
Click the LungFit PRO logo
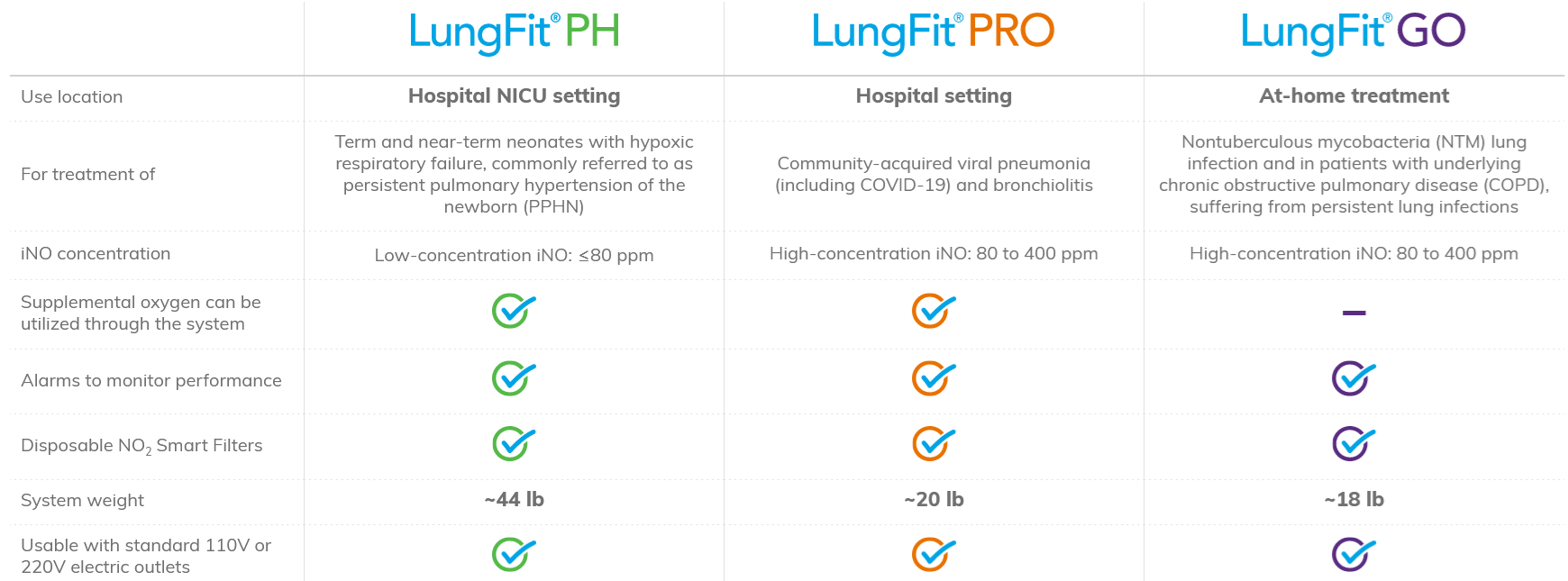(x=934, y=33)
